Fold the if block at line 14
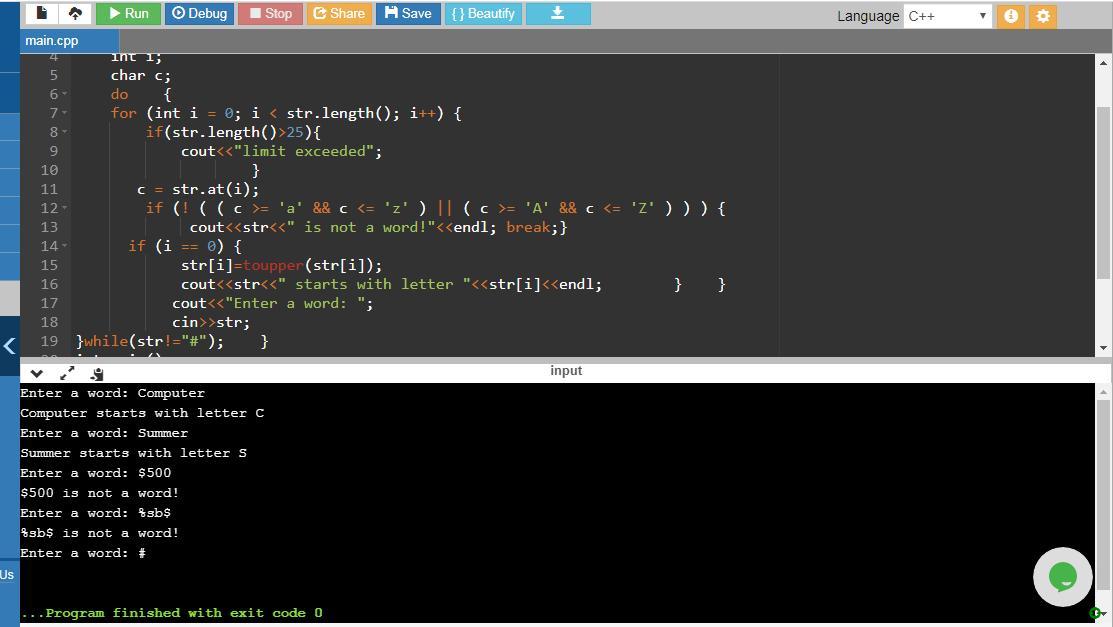Viewport: 1113px width, 627px height. click(65, 246)
